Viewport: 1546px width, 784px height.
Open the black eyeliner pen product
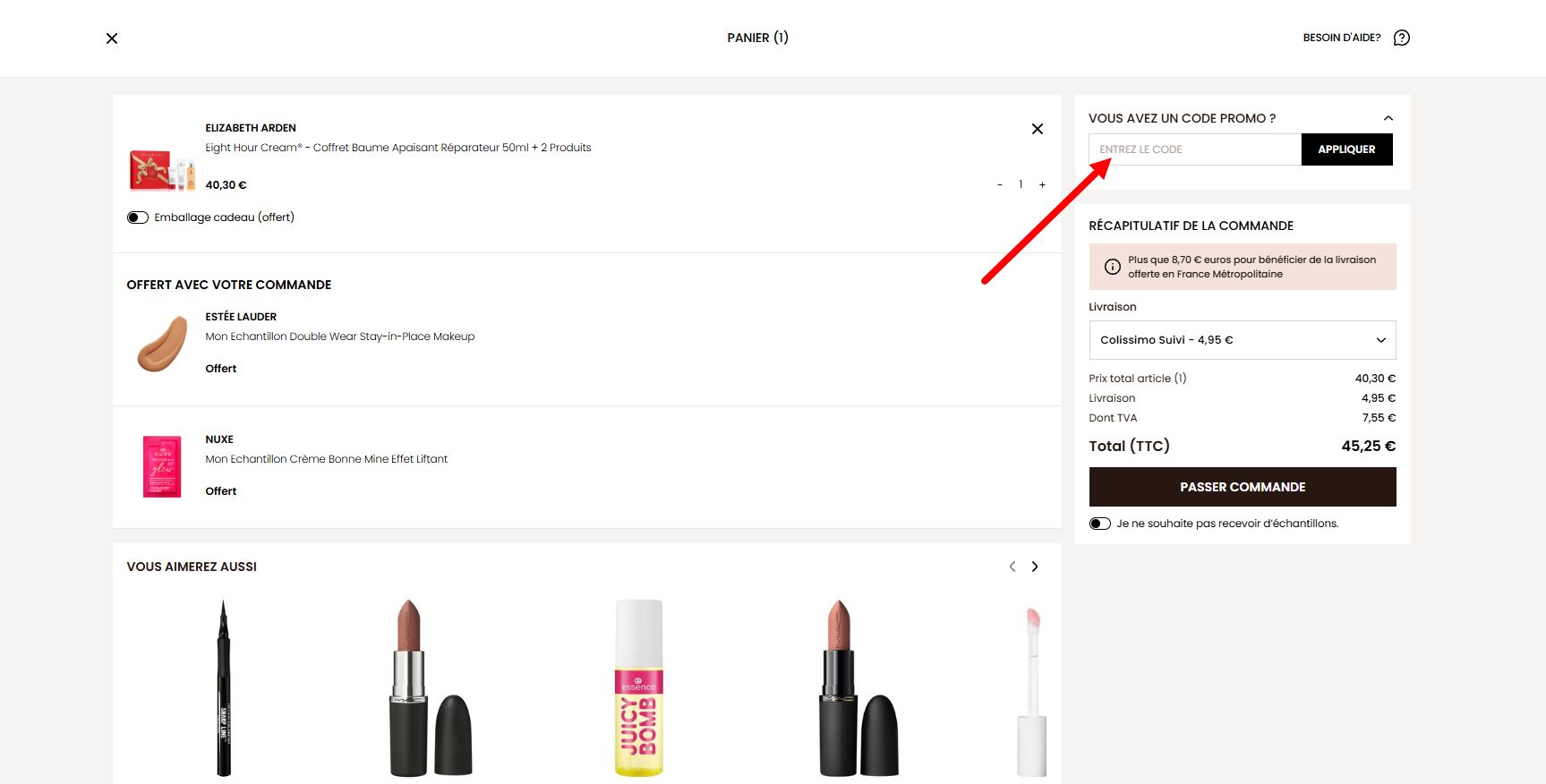tap(224, 688)
